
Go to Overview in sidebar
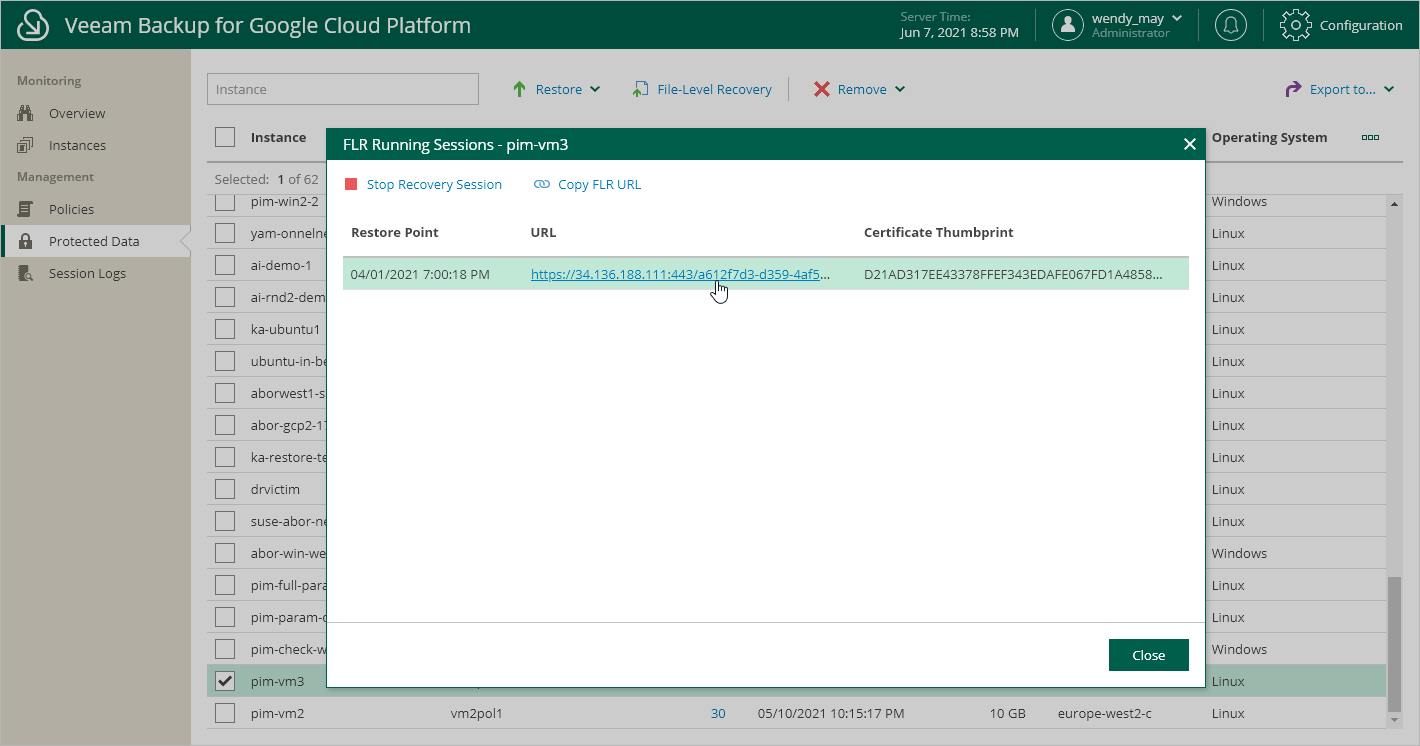[x=77, y=113]
